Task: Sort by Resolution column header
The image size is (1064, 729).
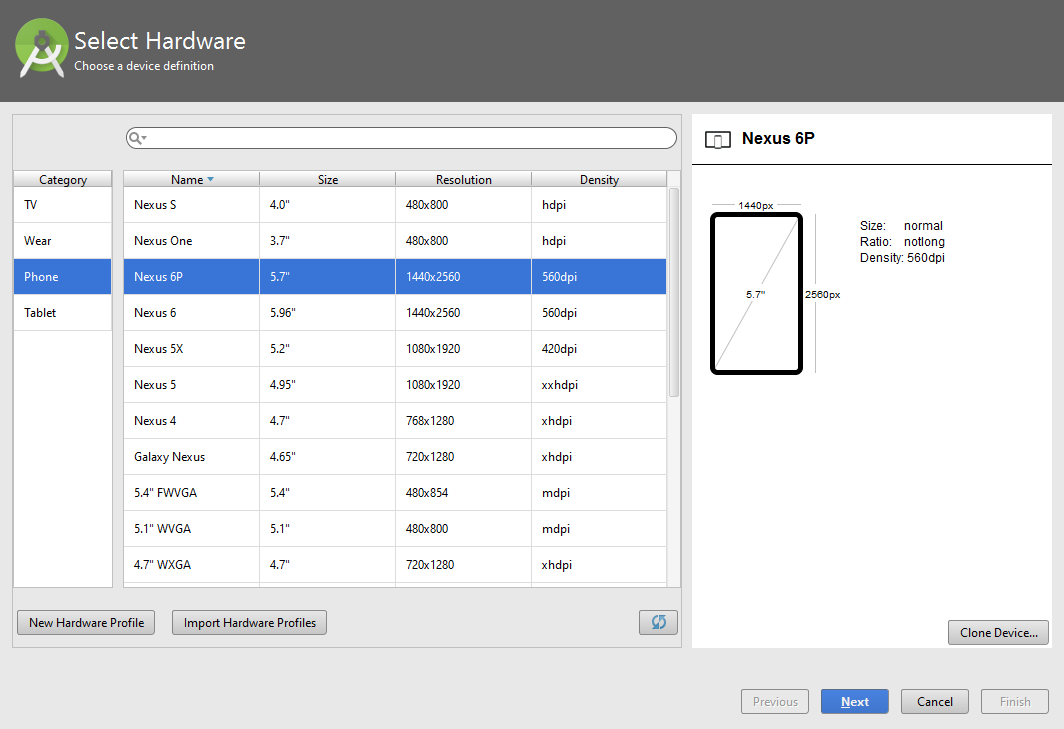Action: [x=463, y=179]
